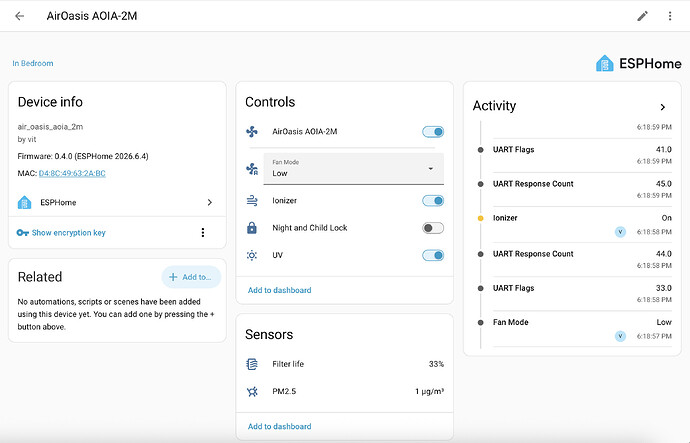Disable the UV switch
Viewport: 690px width, 443px height.
coord(433,255)
